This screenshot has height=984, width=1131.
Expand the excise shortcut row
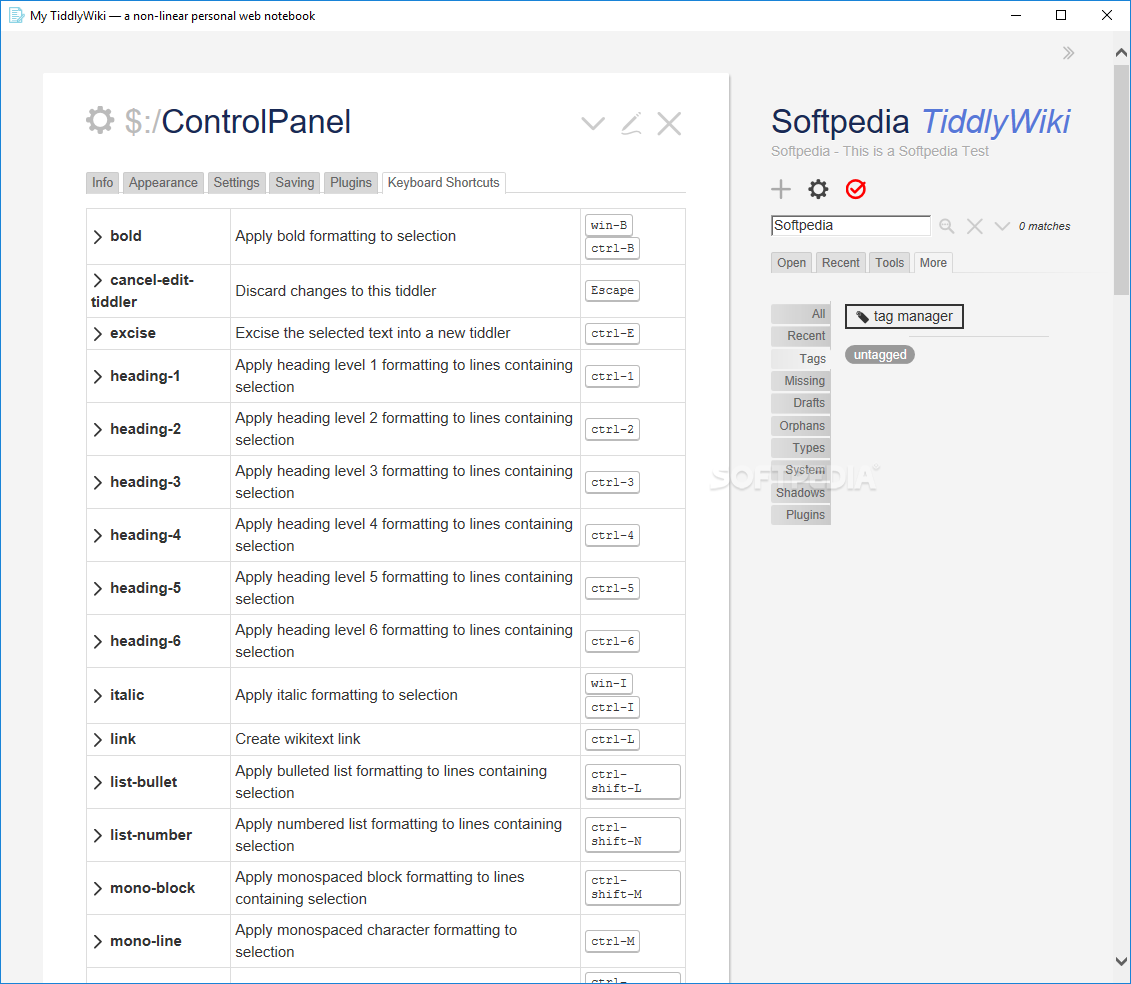(x=98, y=333)
